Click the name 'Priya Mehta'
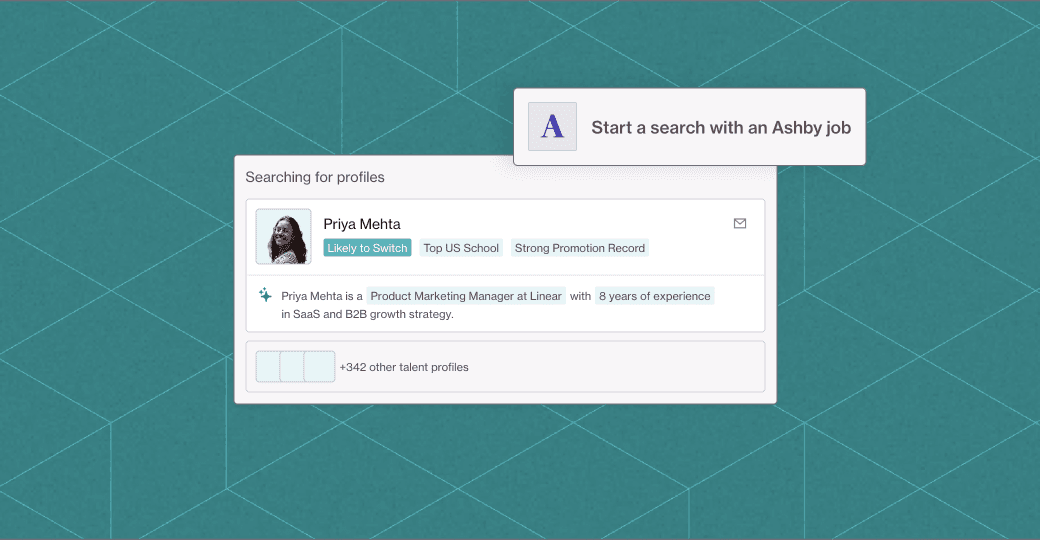 361,224
